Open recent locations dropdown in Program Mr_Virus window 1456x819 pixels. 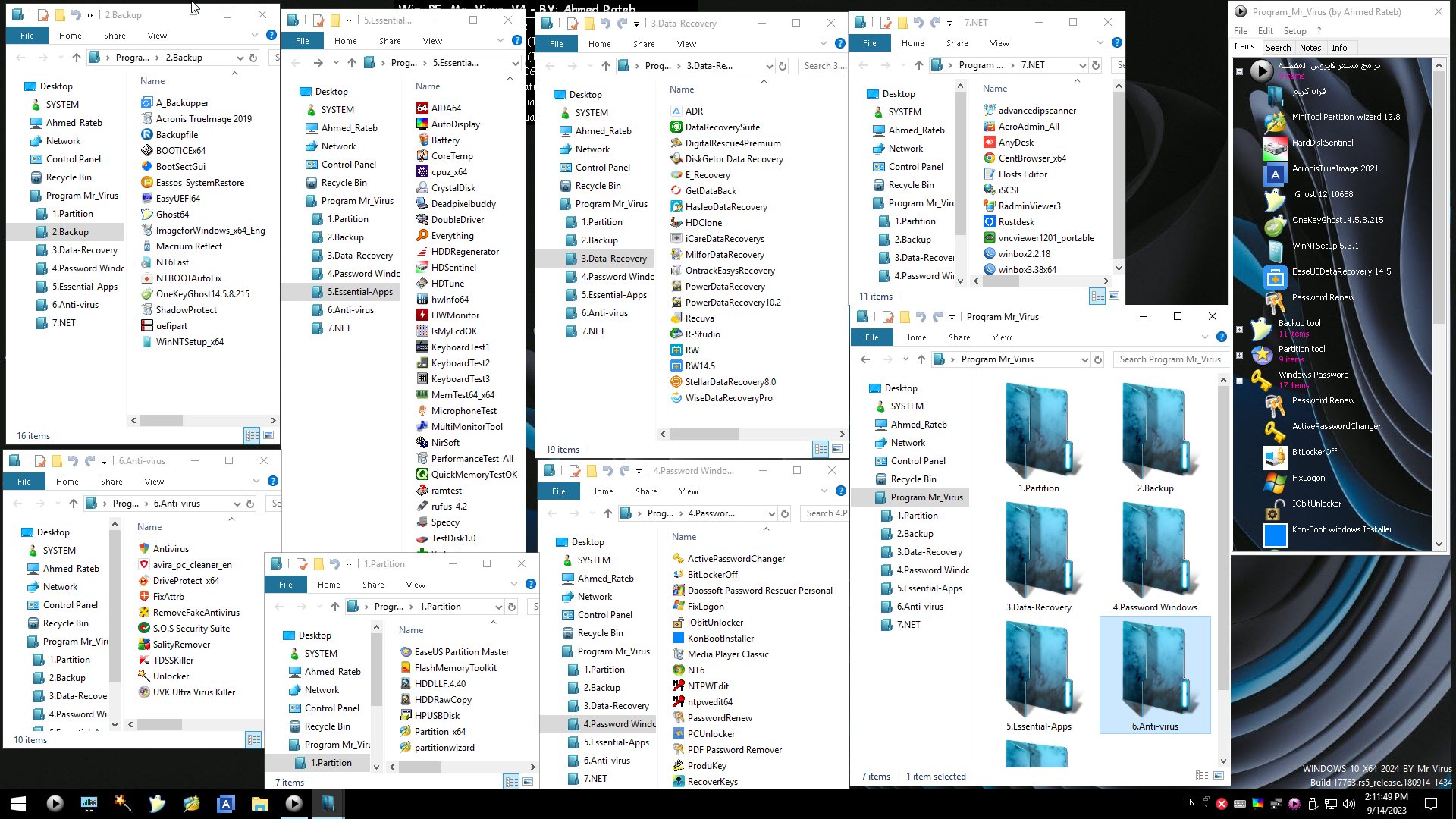(905, 359)
